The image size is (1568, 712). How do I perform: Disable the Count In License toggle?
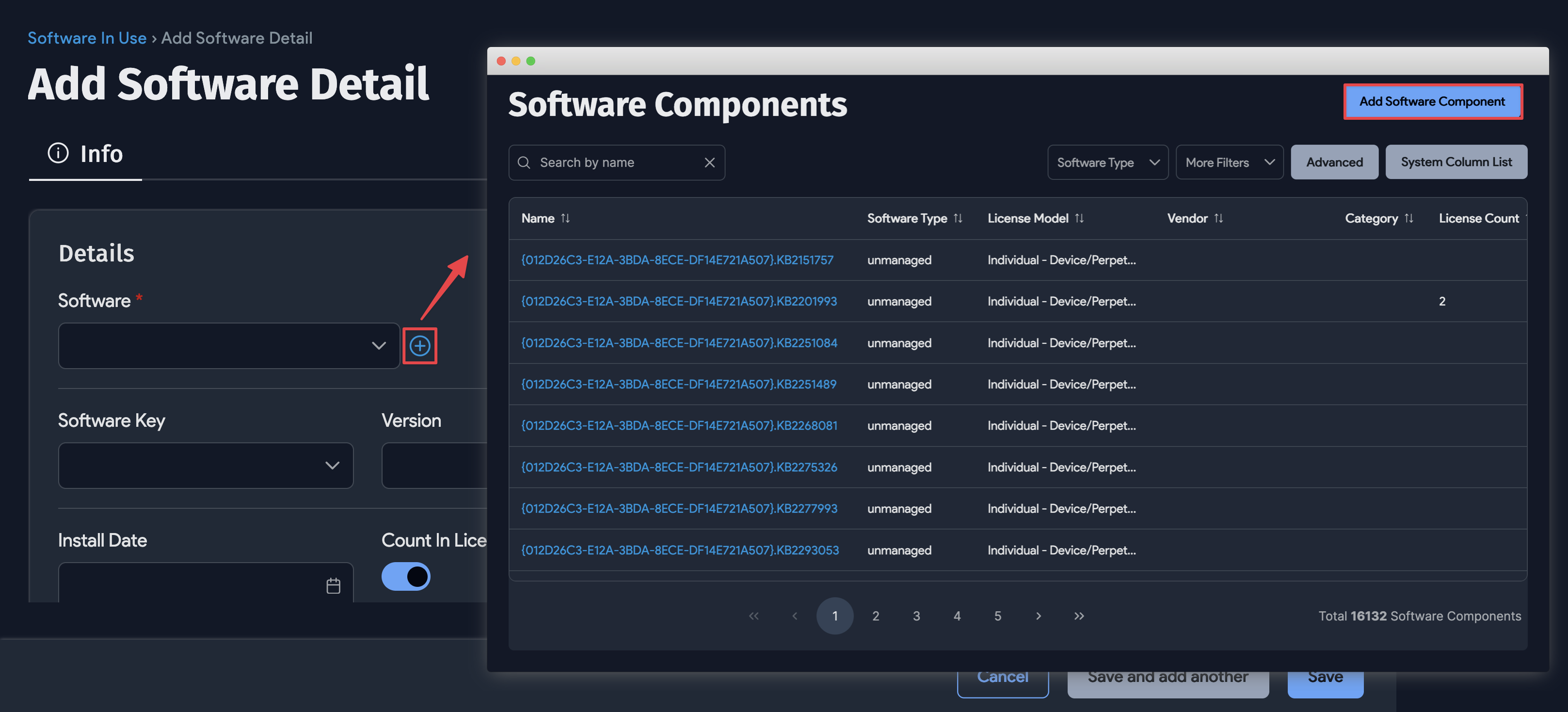point(405,577)
